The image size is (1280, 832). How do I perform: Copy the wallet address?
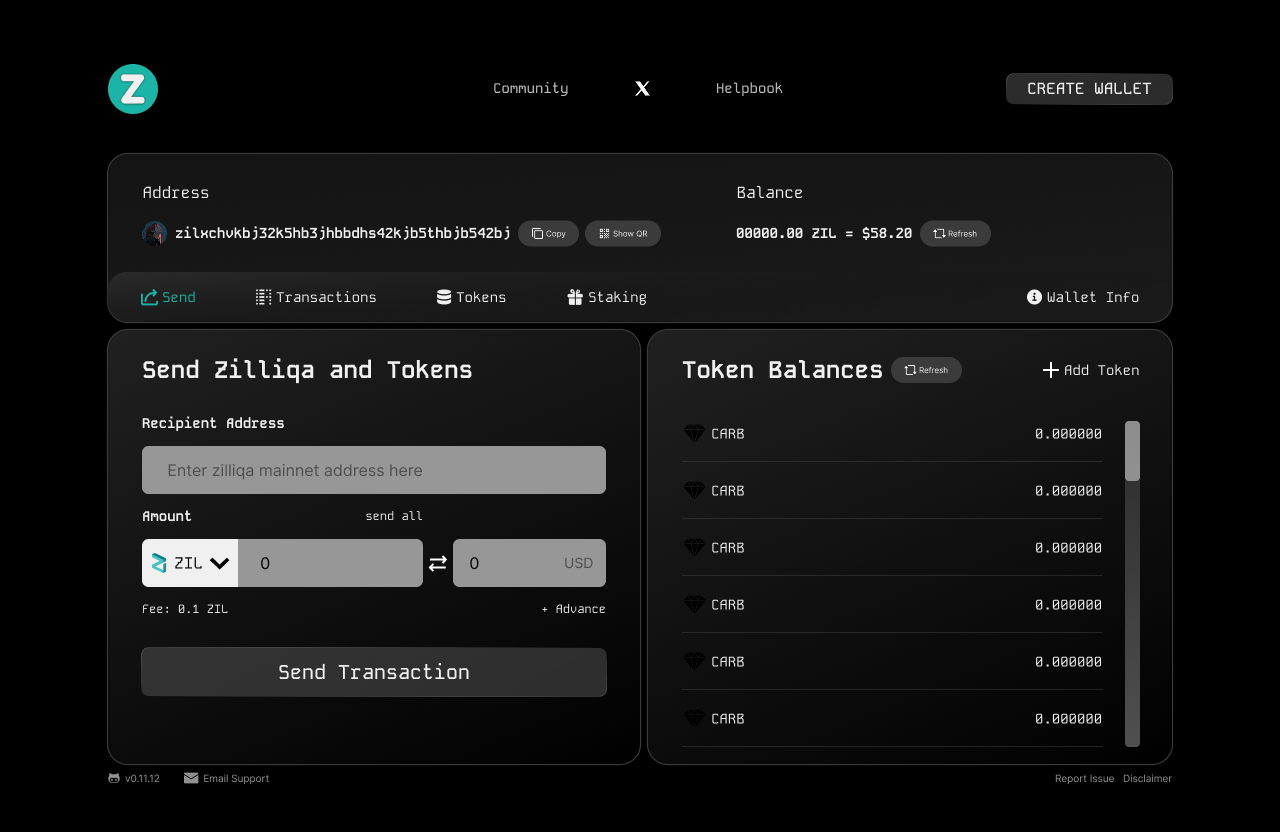pyautogui.click(x=548, y=234)
